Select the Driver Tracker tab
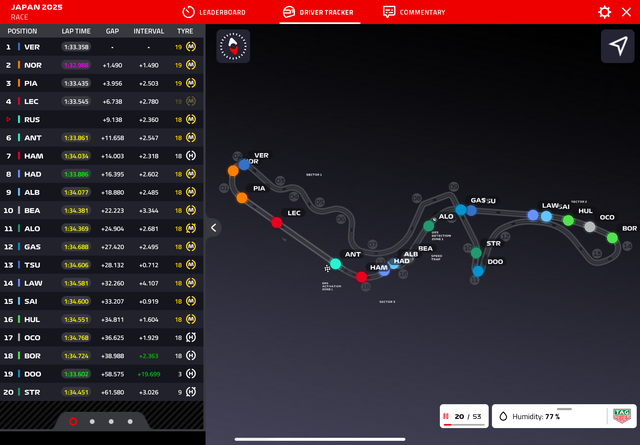This screenshot has height=445, width=640. [x=318, y=12]
